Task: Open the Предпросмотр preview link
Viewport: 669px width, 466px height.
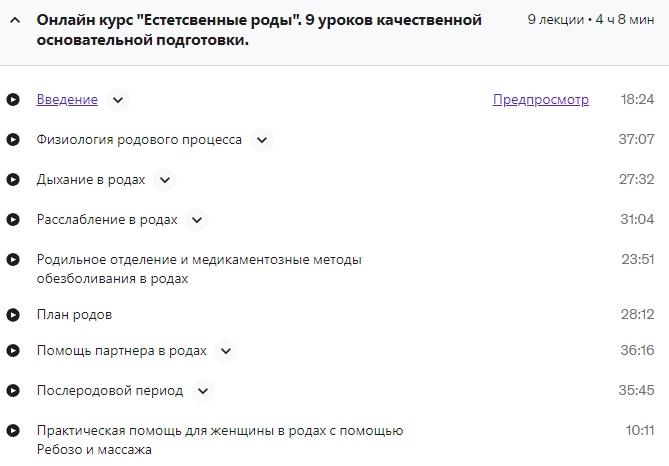Action: (541, 100)
